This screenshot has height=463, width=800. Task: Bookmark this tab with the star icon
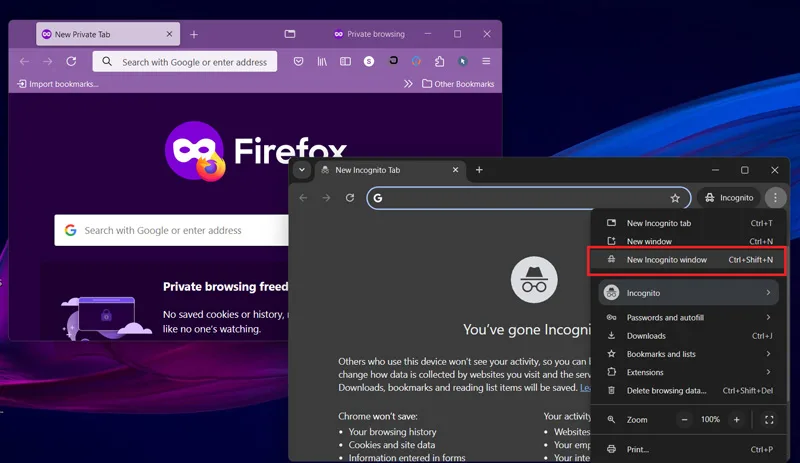(x=675, y=198)
